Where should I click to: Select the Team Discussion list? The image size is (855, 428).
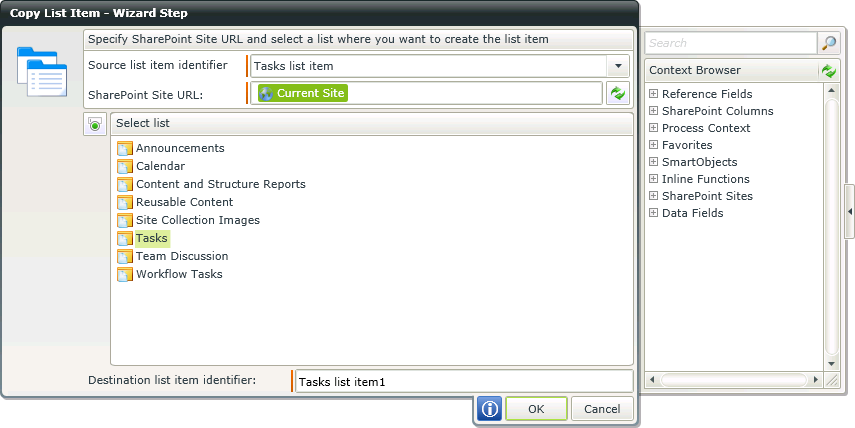coord(182,256)
